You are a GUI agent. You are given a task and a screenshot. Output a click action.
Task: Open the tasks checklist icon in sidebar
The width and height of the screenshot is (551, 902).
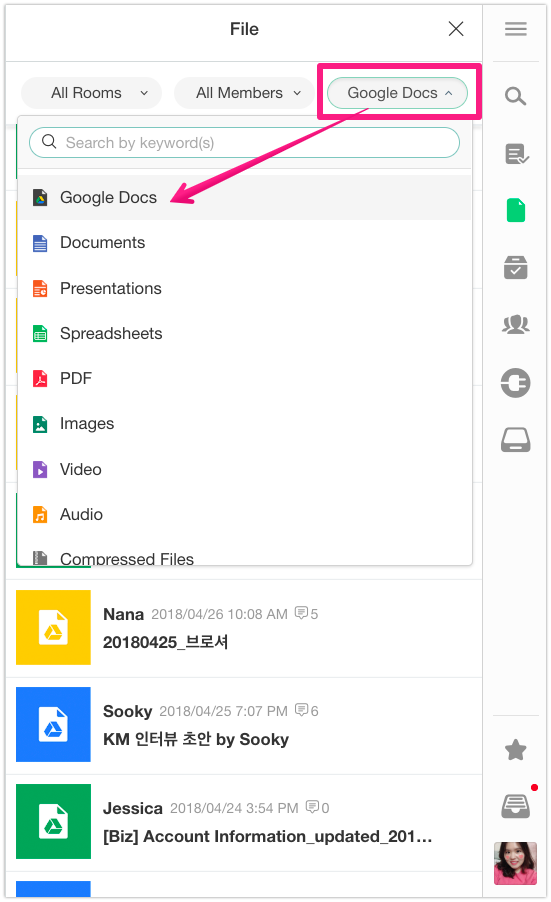click(x=516, y=154)
